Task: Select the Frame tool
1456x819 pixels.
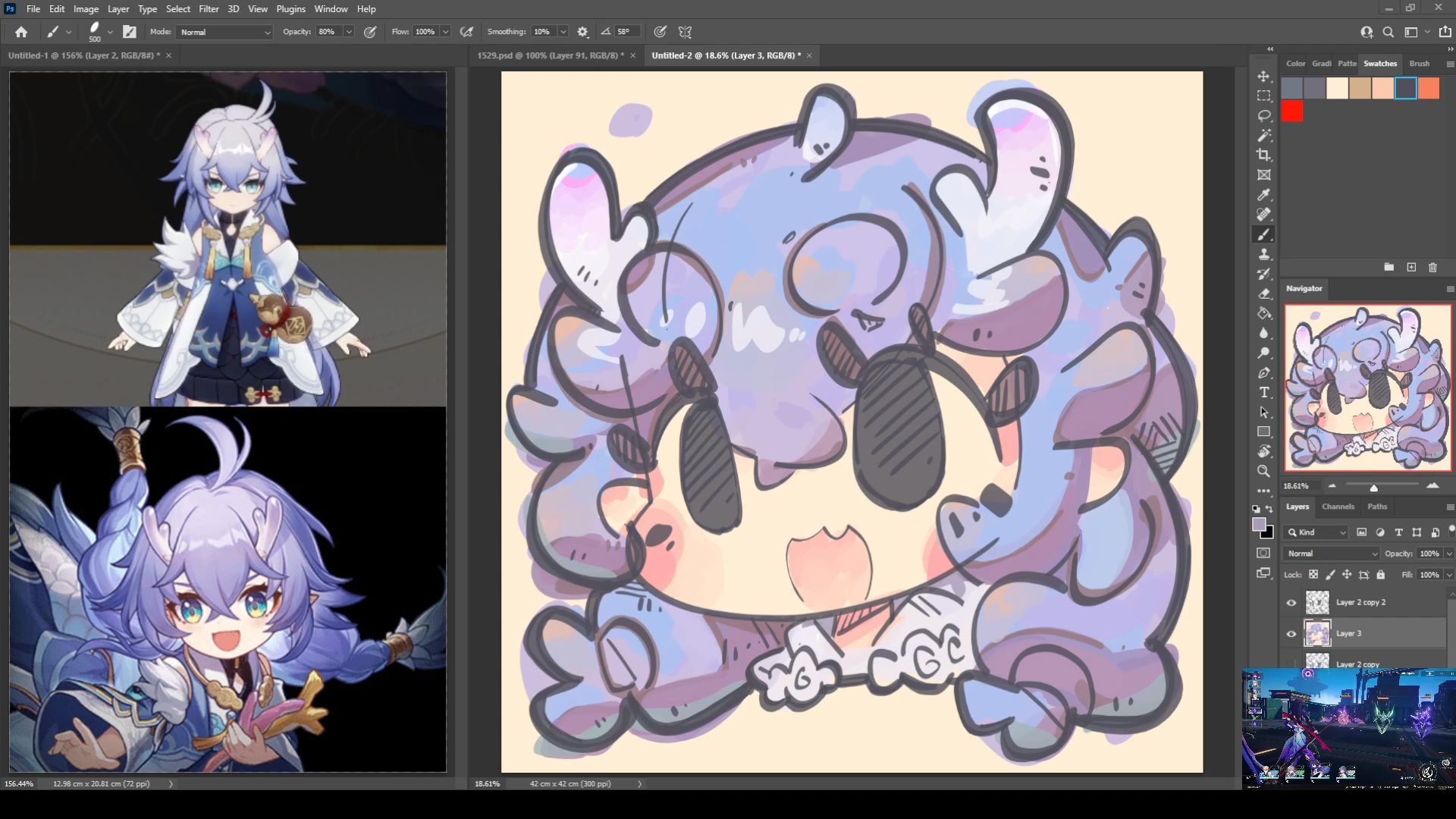Action: click(1263, 175)
